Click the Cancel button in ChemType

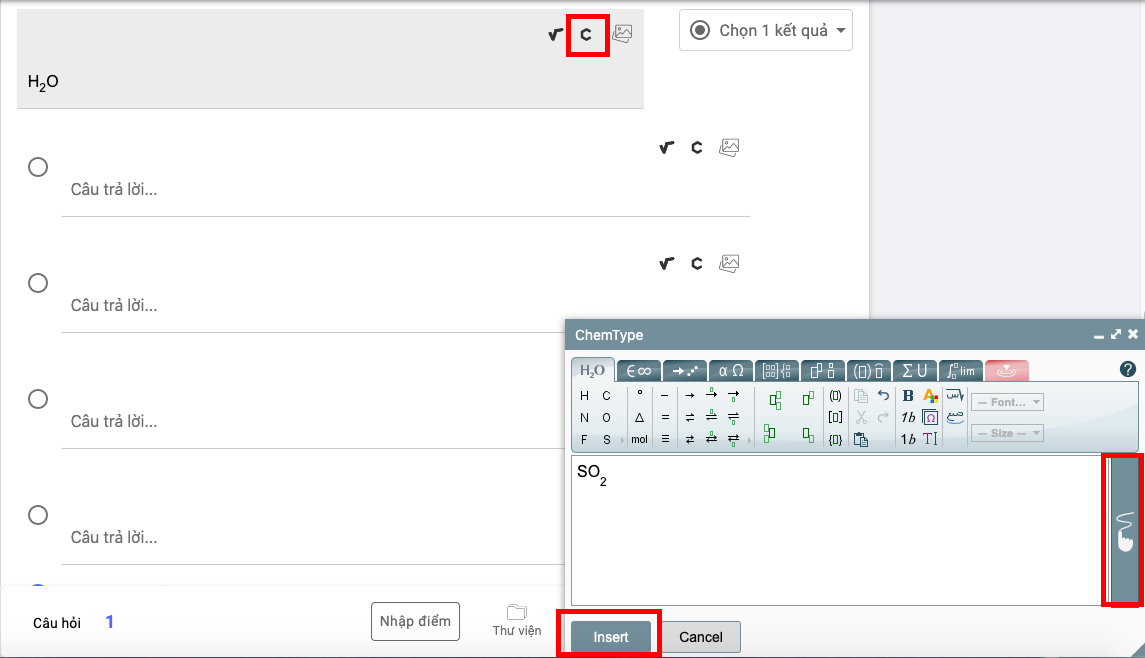(701, 637)
